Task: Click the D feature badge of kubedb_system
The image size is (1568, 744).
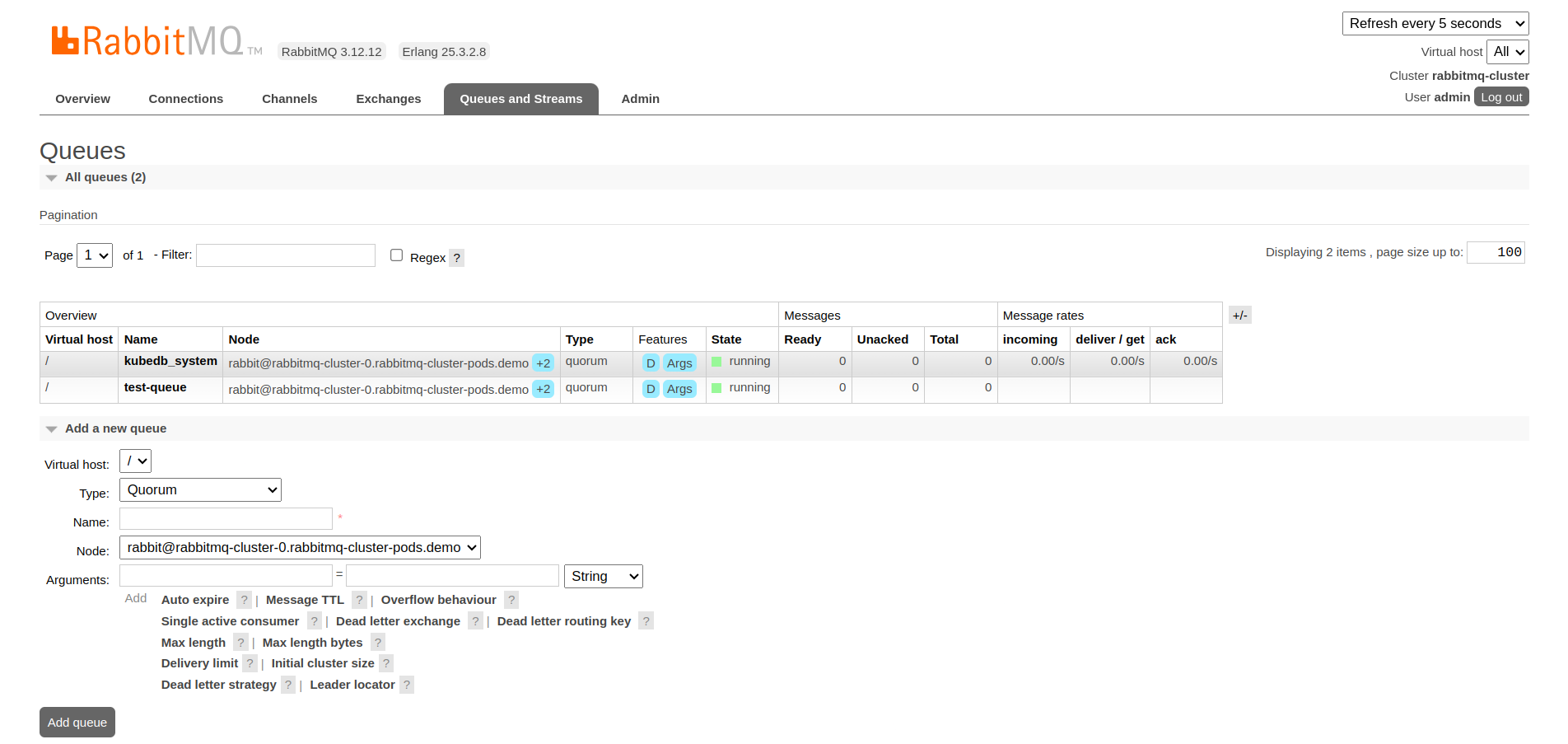Action: click(651, 363)
